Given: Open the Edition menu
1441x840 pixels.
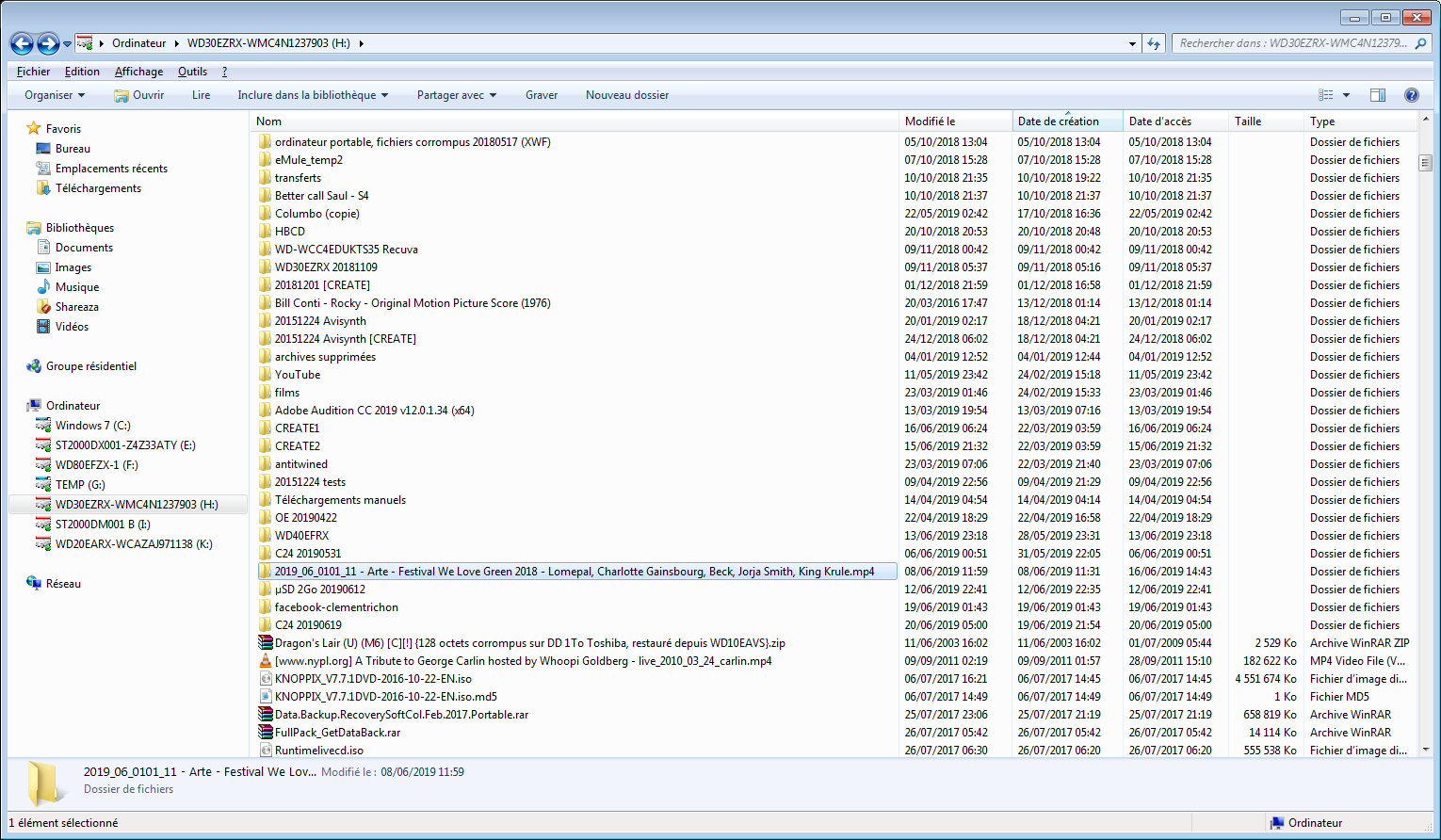Looking at the screenshot, I should pos(82,72).
